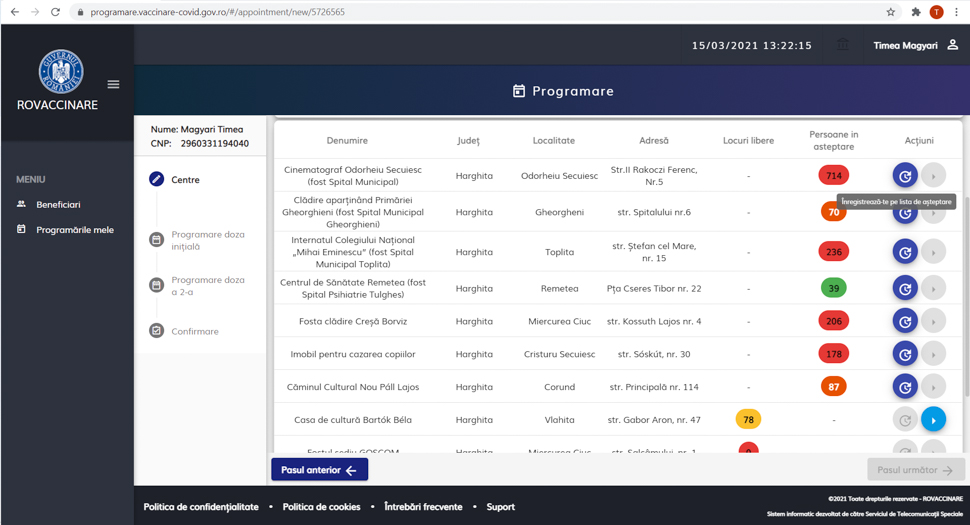
Task: Open Programările mele from the side menu
Action: pyautogui.click(x=74, y=230)
